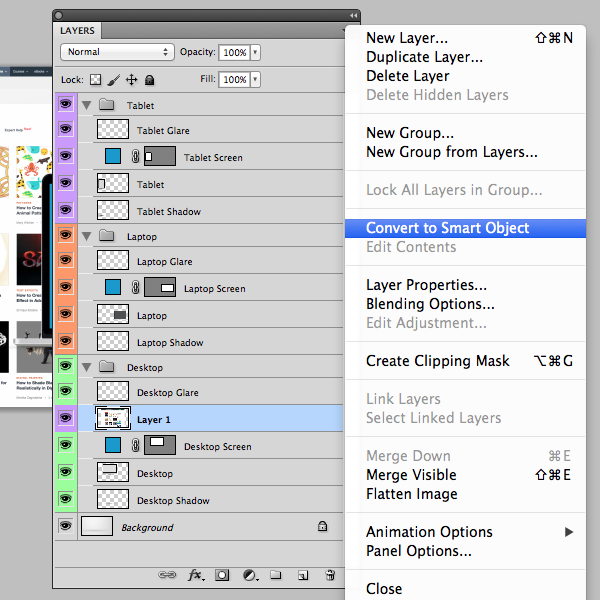Viewport: 600px width, 600px height.
Task: Add a layer mask with the mask icon
Action: point(222,575)
